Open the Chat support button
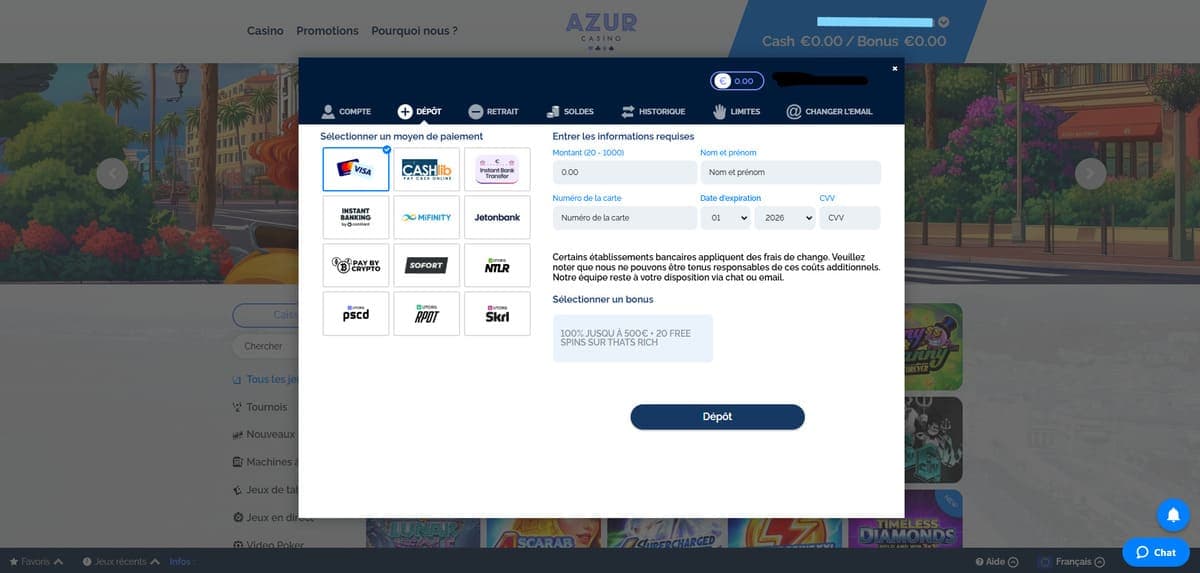This screenshot has width=1200, height=573. click(1156, 552)
